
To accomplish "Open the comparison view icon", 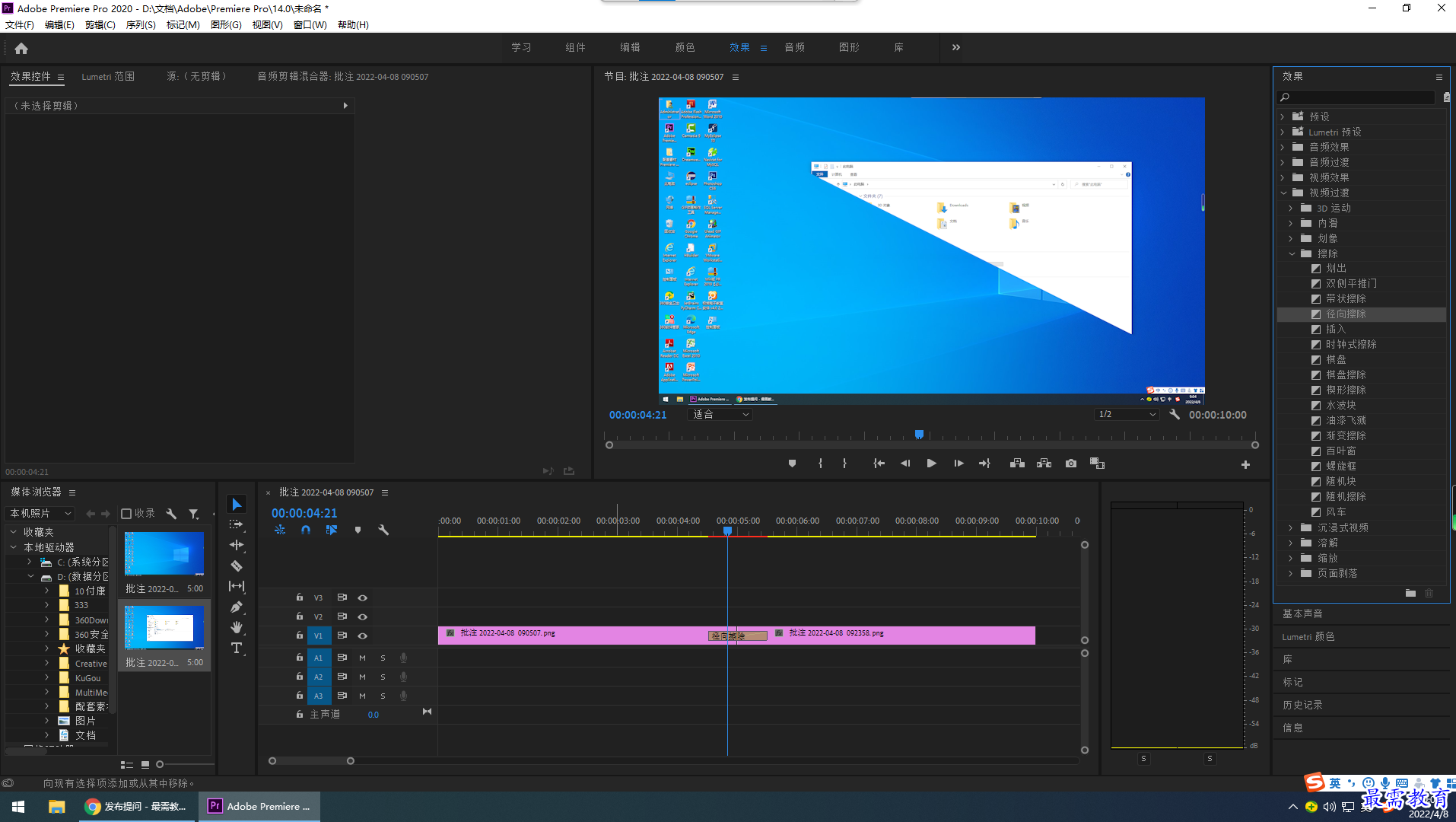I will [x=1097, y=464].
